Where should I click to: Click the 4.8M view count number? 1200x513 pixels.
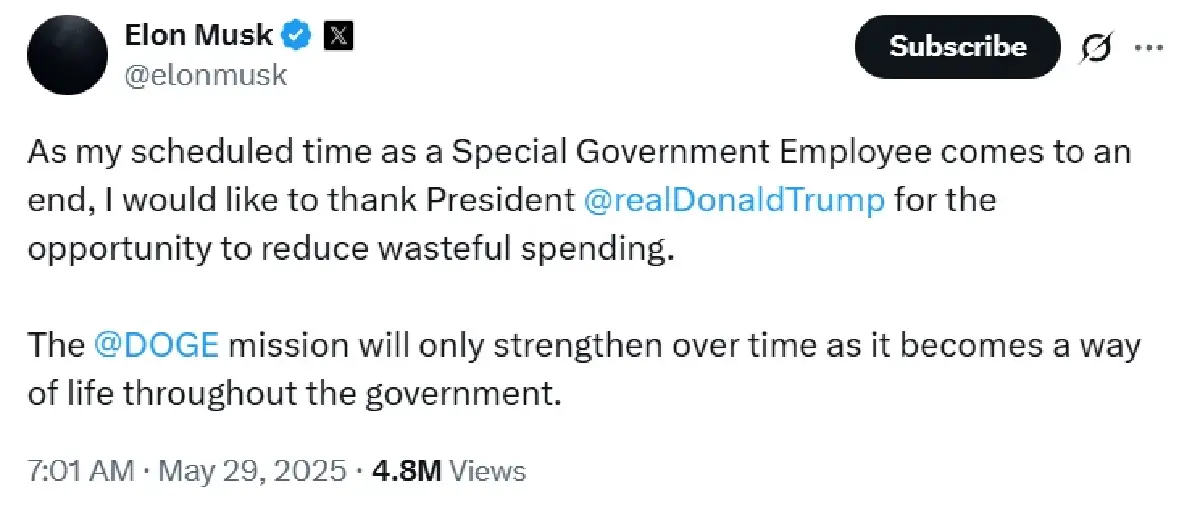405,471
